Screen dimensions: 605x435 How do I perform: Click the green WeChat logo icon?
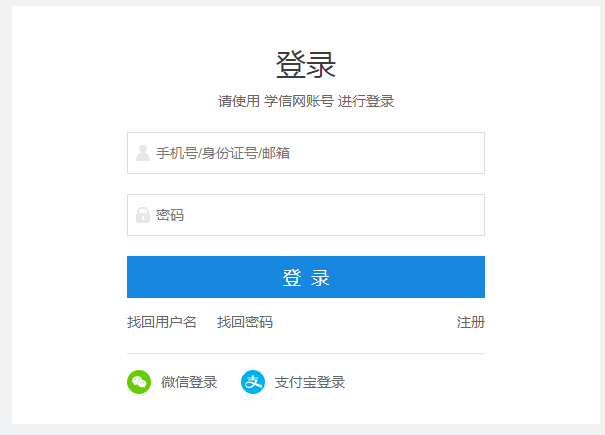point(139,382)
